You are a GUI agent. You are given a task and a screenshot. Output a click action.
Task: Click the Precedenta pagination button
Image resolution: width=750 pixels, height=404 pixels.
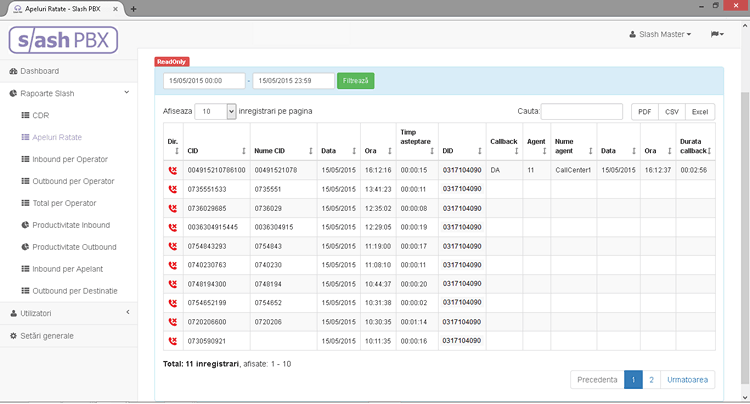coord(597,380)
